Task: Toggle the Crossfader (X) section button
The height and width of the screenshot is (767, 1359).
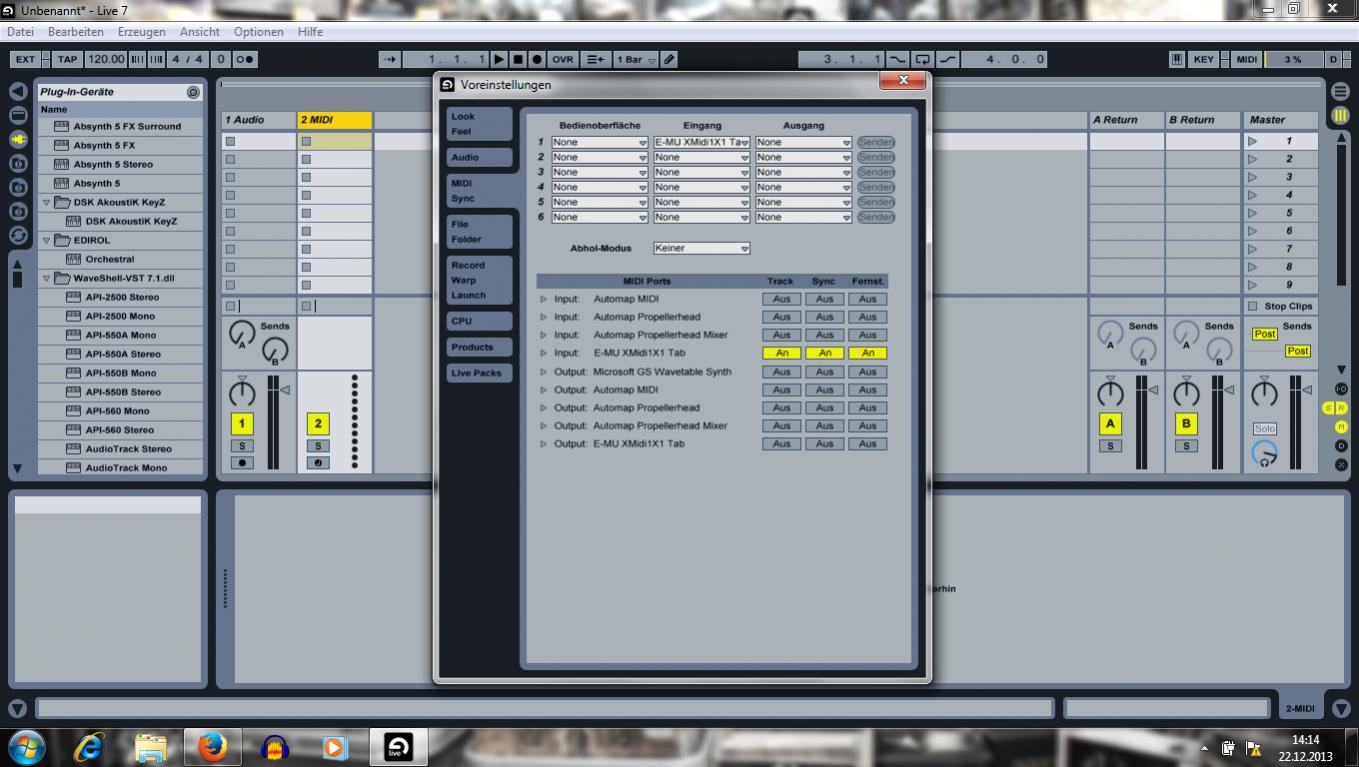Action: (x=1341, y=465)
